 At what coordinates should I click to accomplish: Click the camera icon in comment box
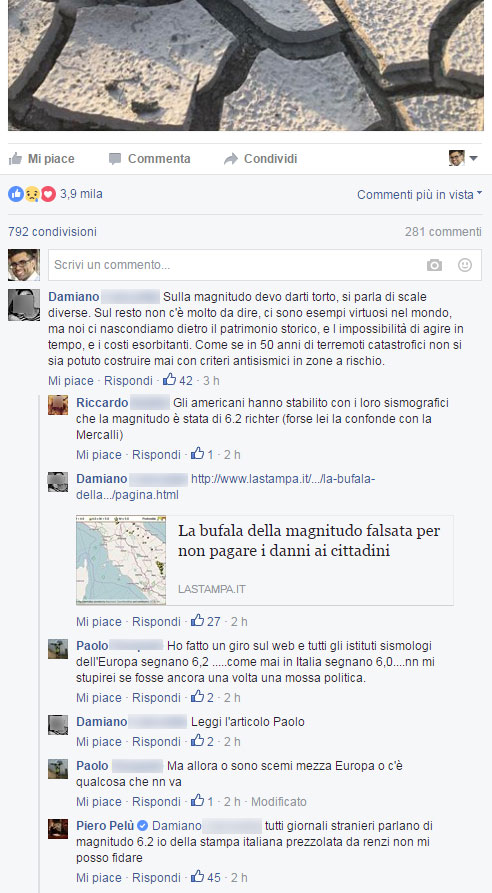tap(434, 265)
